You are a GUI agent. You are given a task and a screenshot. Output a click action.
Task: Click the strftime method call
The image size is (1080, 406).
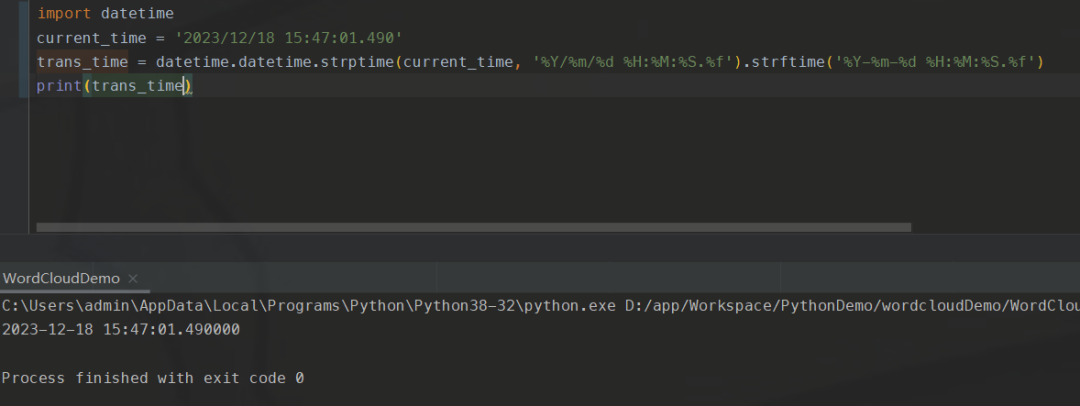coord(788,62)
